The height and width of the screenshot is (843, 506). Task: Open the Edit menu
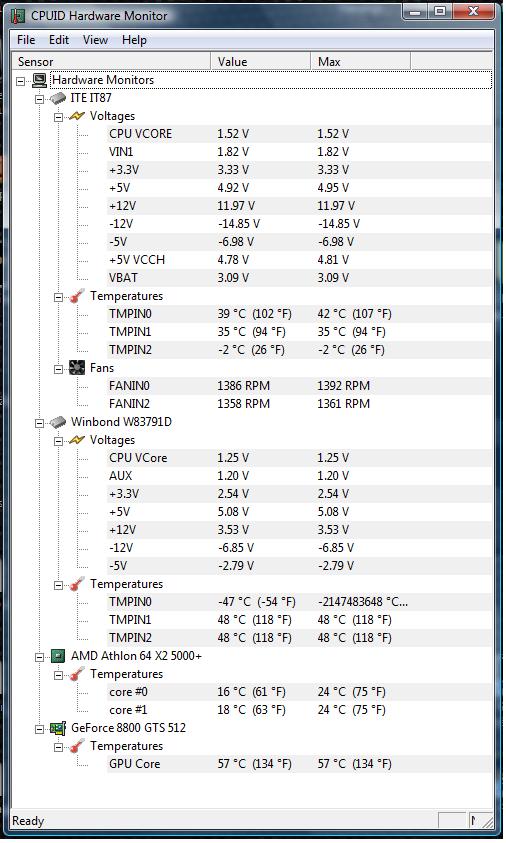pyautogui.click(x=59, y=40)
